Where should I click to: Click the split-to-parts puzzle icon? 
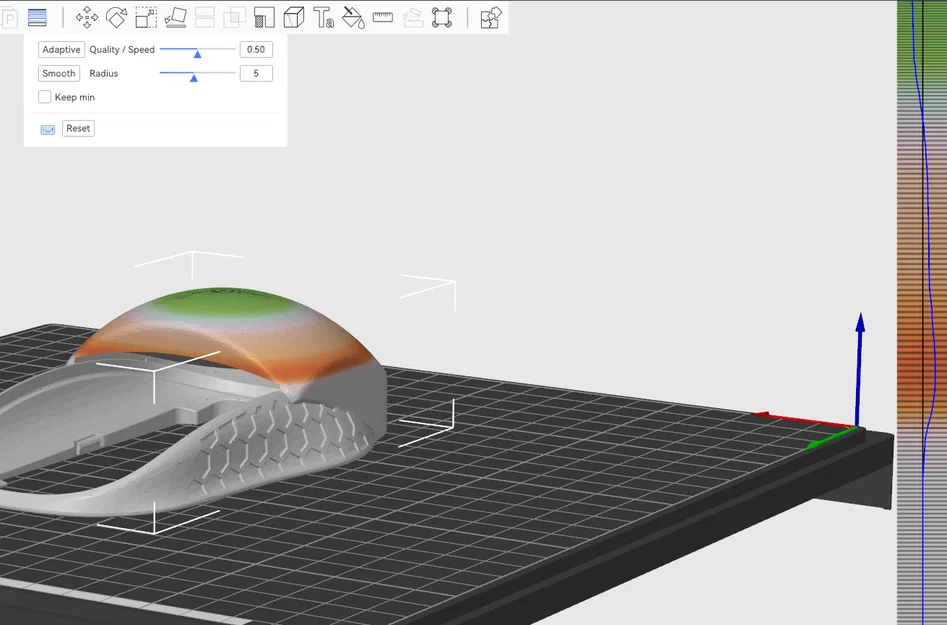pyautogui.click(x=489, y=17)
